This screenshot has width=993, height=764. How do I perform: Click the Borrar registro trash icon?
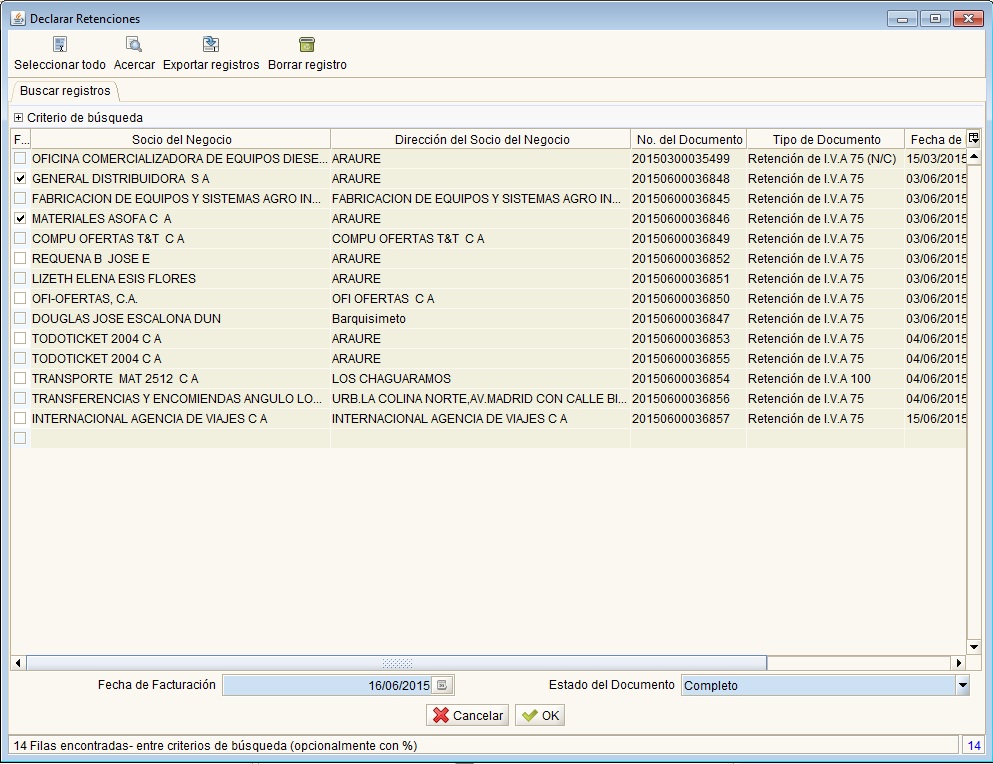click(x=307, y=45)
